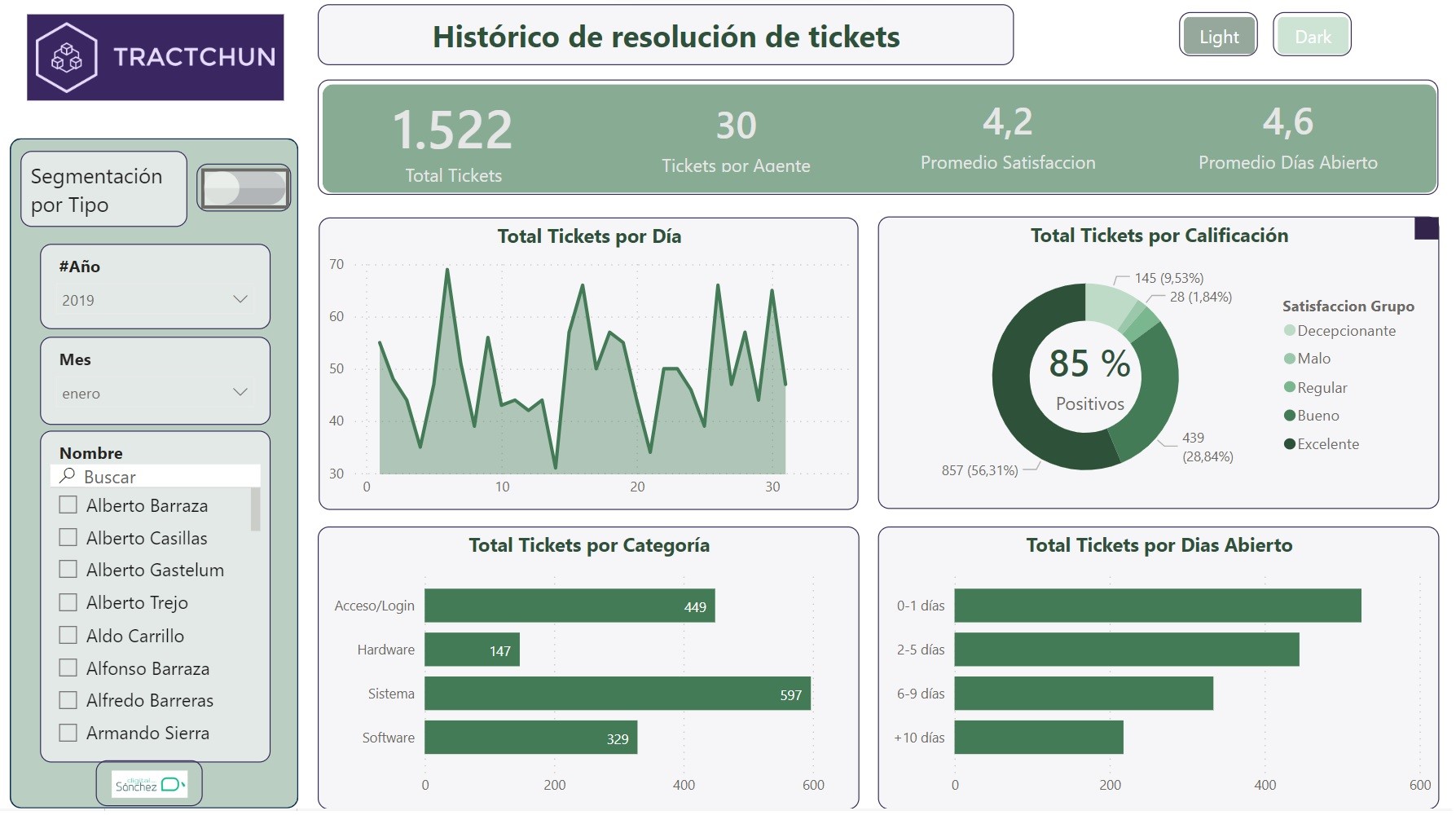Expand the Mes dropdown showing enero
The height and width of the screenshot is (824, 1456).
(155, 393)
